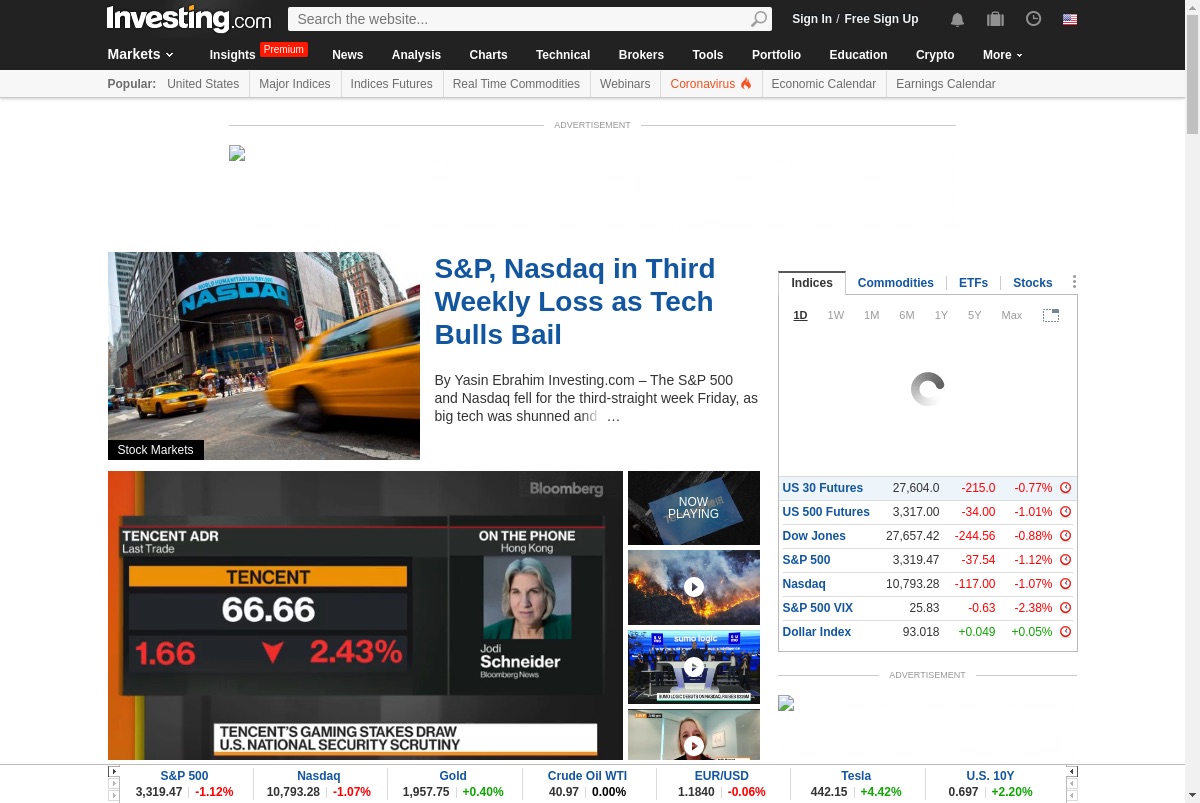Open the Technical menu
This screenshot has width=1200, height=803.
563,55
